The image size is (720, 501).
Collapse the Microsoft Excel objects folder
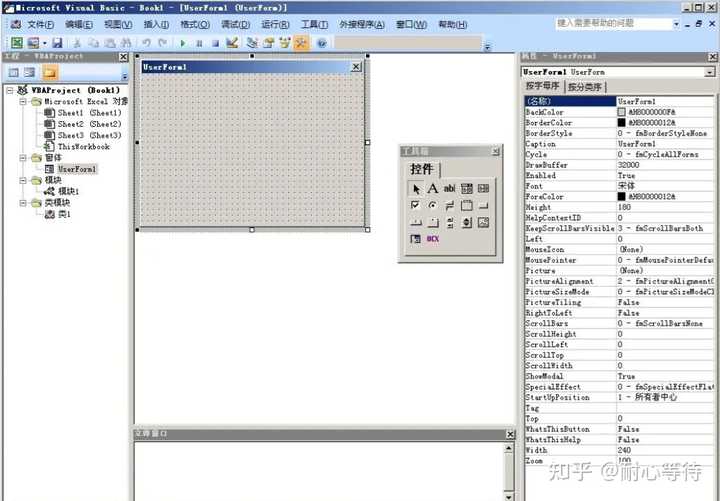pyautogui.click(x=23, y=101)
